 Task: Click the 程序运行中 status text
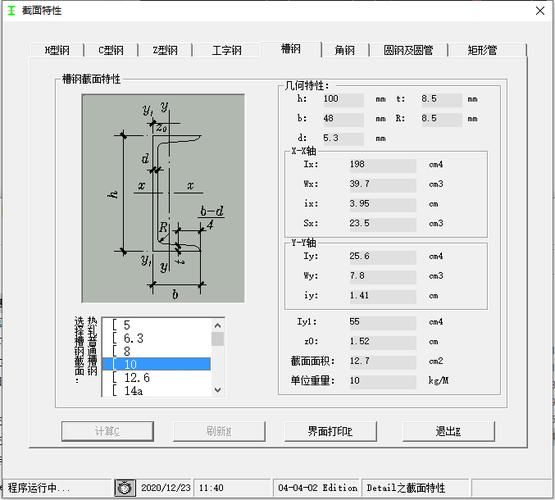click(x=39, y=488)
